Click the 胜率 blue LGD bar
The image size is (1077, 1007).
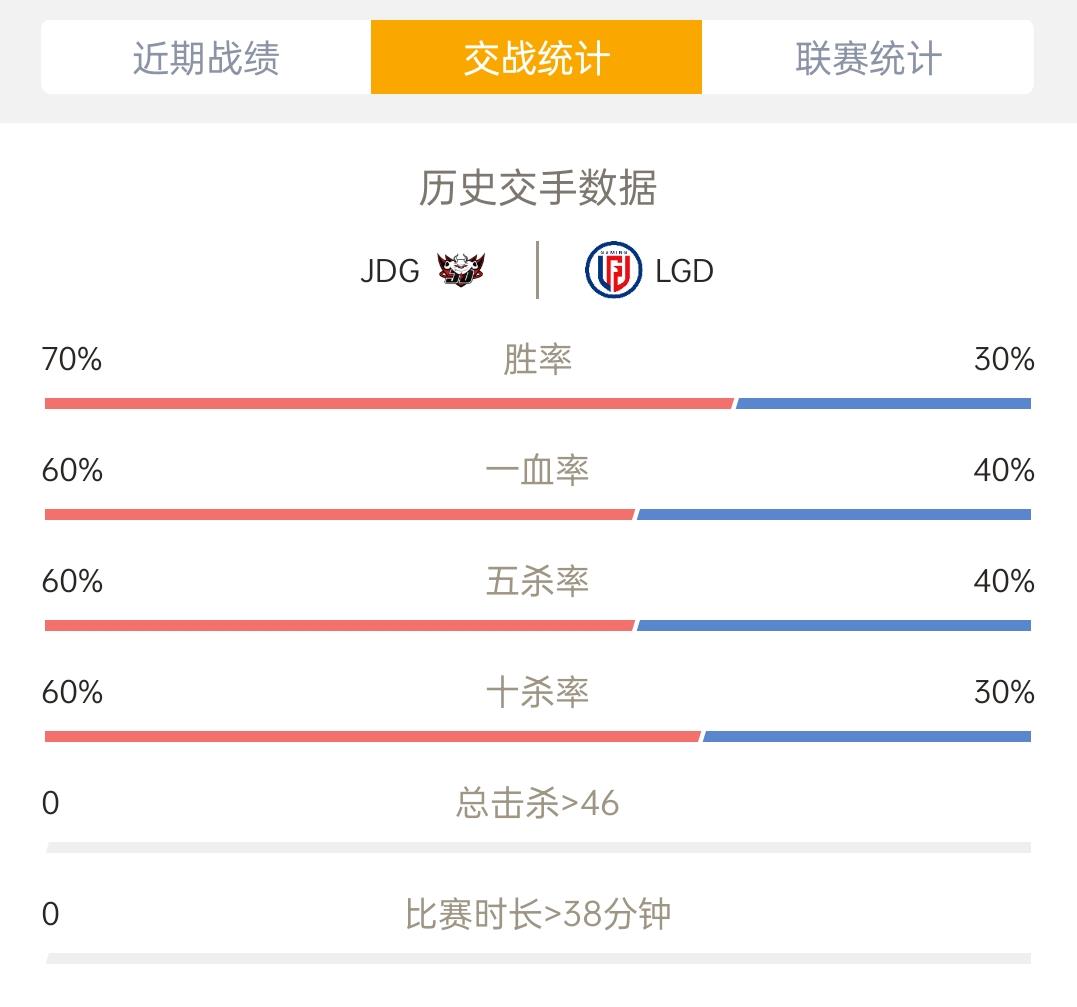click(x=883, y=403)
